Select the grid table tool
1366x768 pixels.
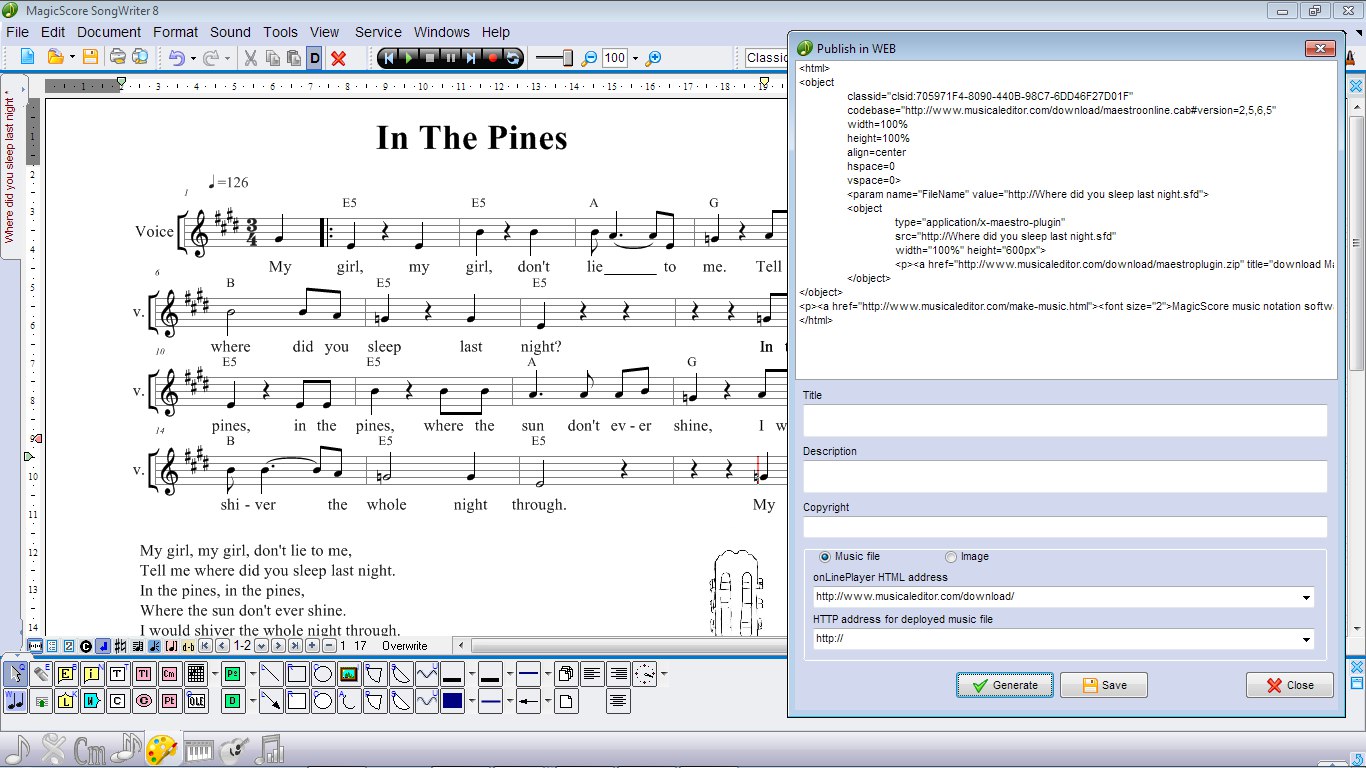click(x=196, y=674)
